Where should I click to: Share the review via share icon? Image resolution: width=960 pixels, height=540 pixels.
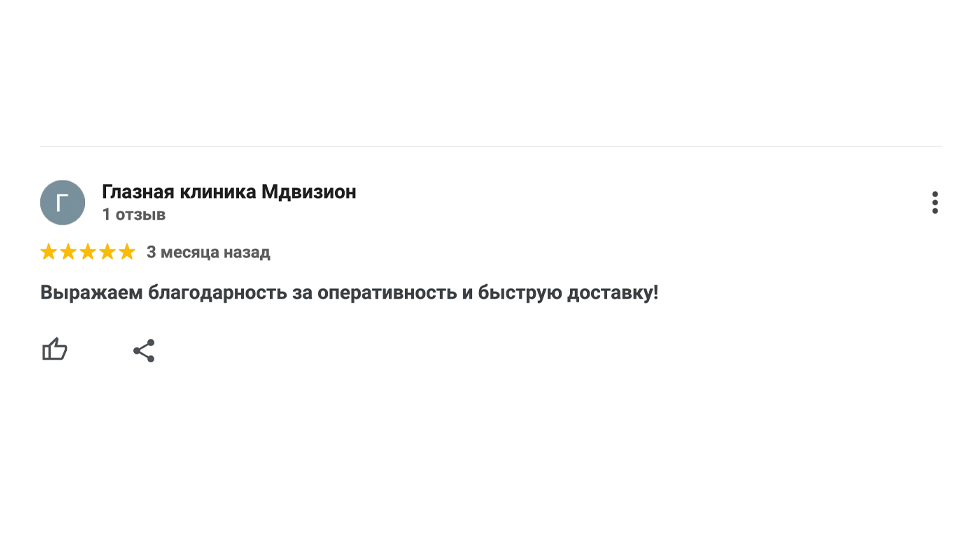[x=144, y=351]
